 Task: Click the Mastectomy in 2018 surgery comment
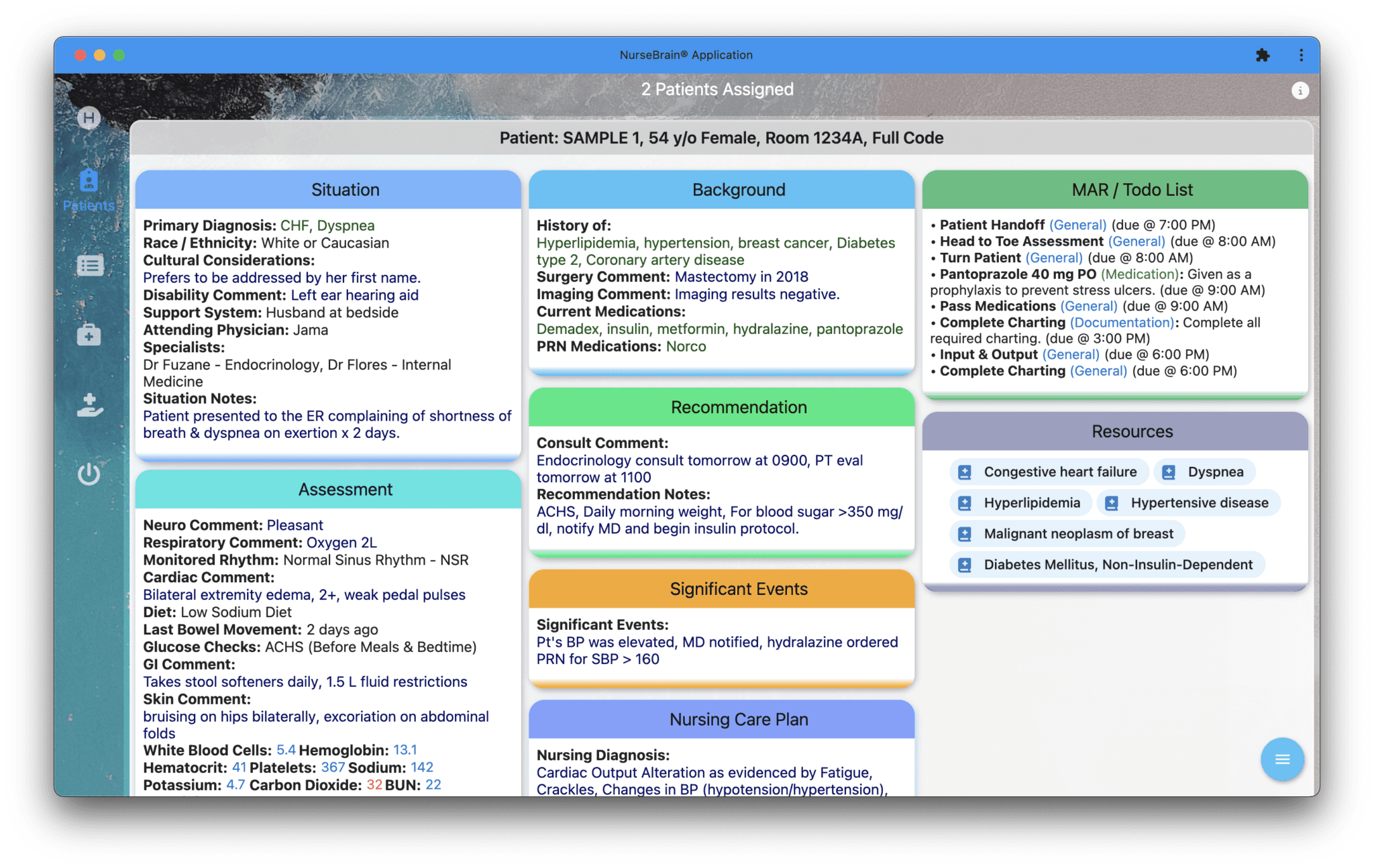coord(741,277)
